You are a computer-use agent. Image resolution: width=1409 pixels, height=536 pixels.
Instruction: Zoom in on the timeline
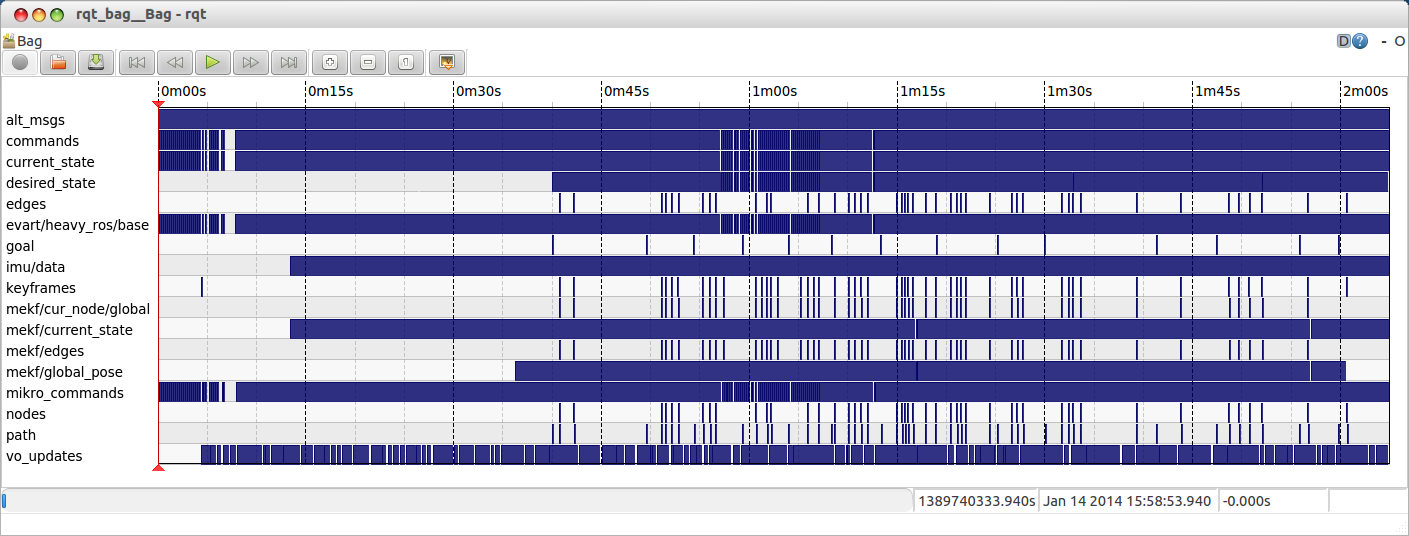tap(330, 62)
